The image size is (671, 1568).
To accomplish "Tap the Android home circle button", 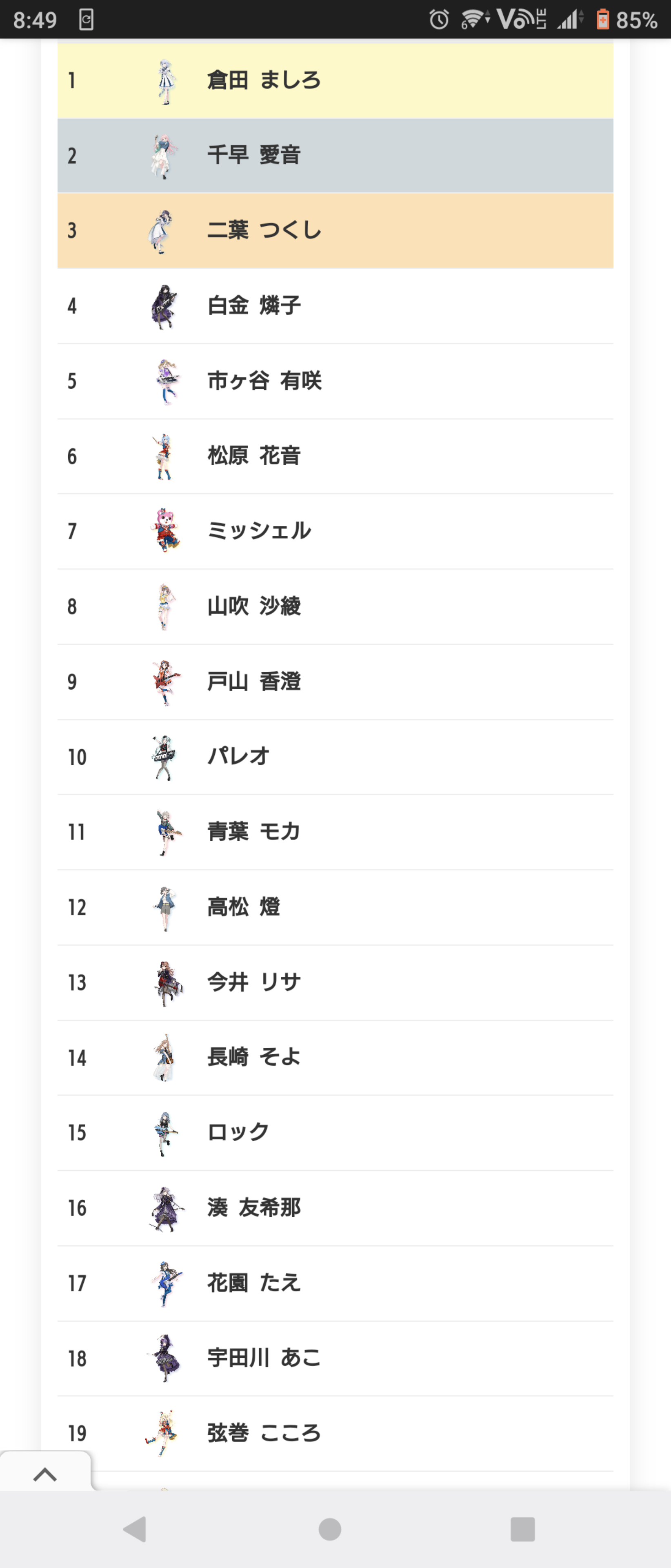I will pyautogui.click(x=330, y=1528).
